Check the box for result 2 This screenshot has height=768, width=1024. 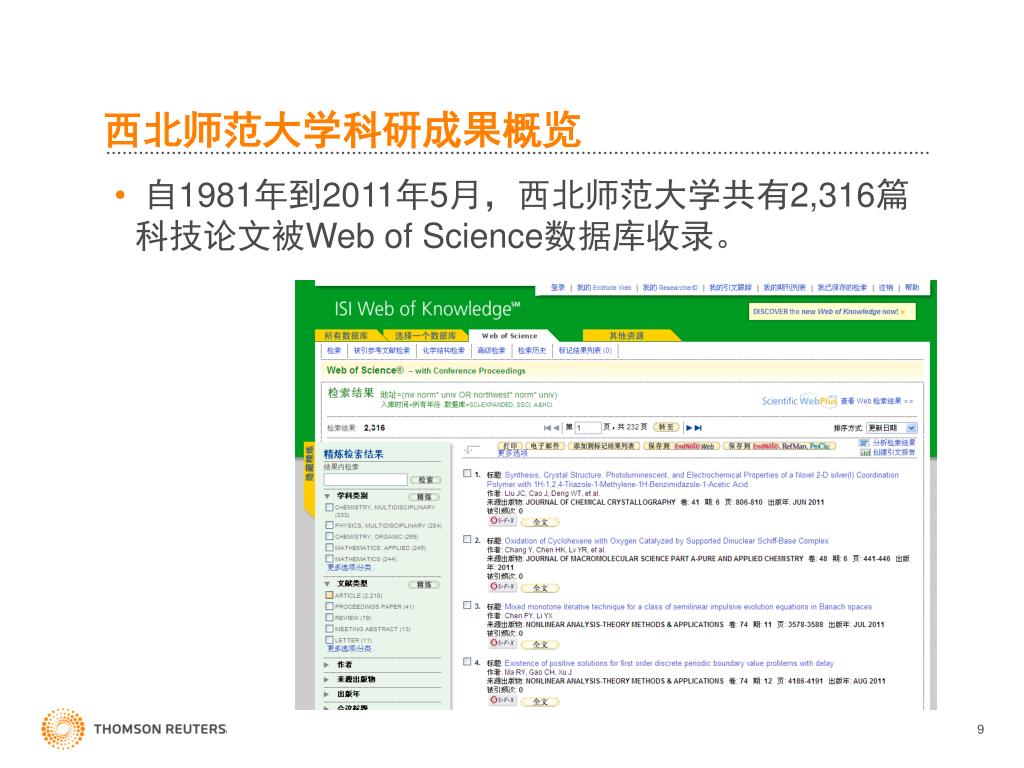(467, 539)
